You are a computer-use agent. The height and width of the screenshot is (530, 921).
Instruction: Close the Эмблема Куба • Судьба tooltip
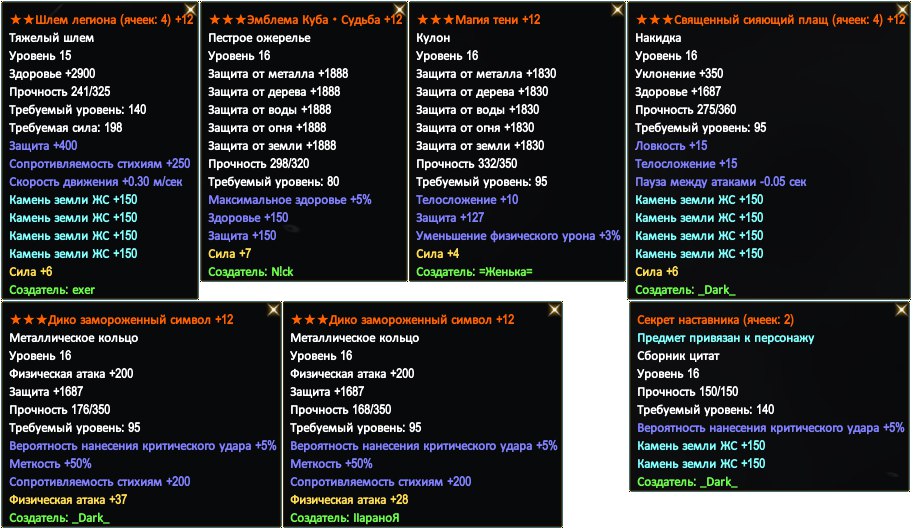click(x=399, y=10)
